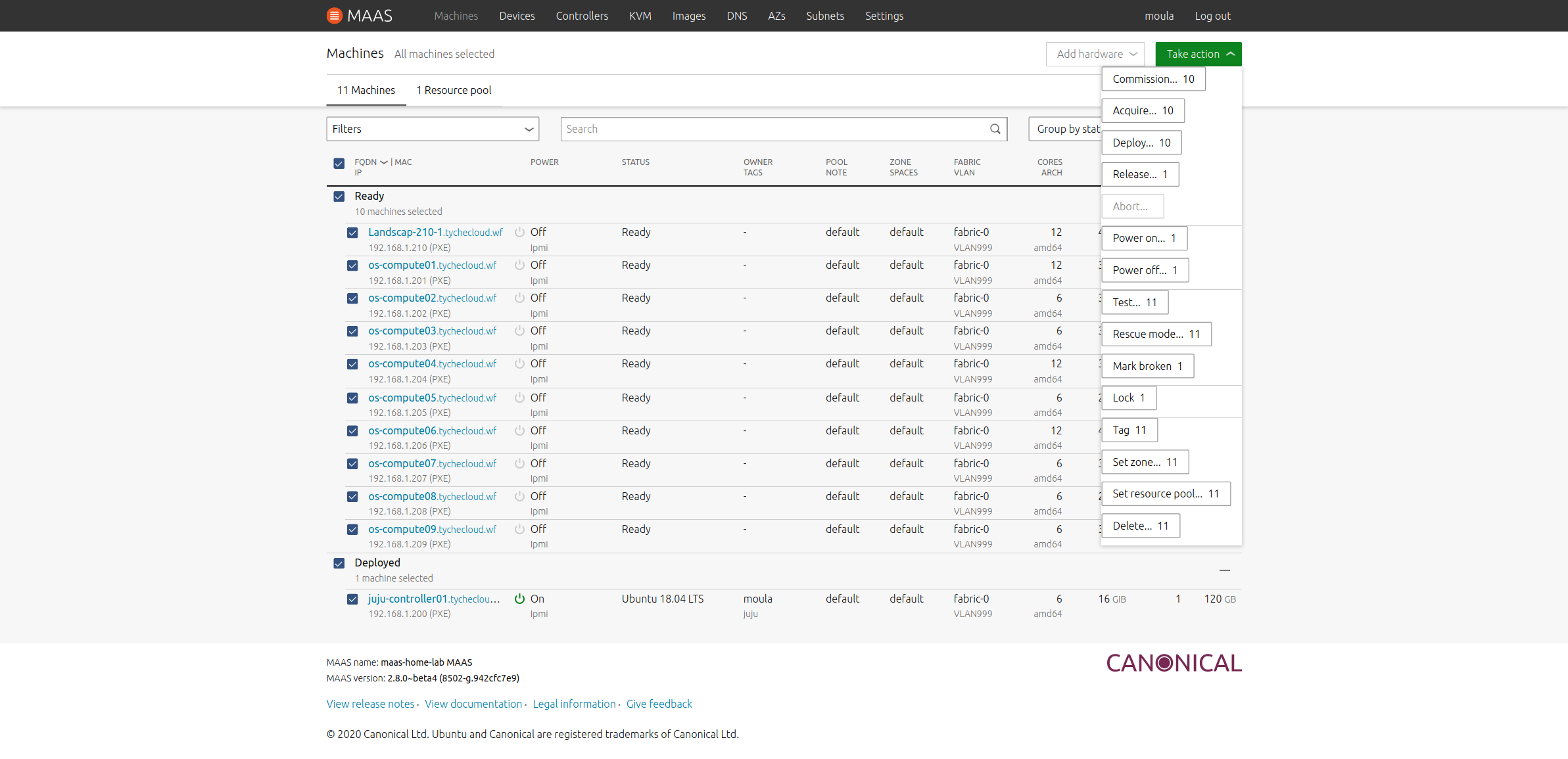This screenshot has height=759, width=1568.
Task: Click power icon for os-compute02
Action: [519, 298]
